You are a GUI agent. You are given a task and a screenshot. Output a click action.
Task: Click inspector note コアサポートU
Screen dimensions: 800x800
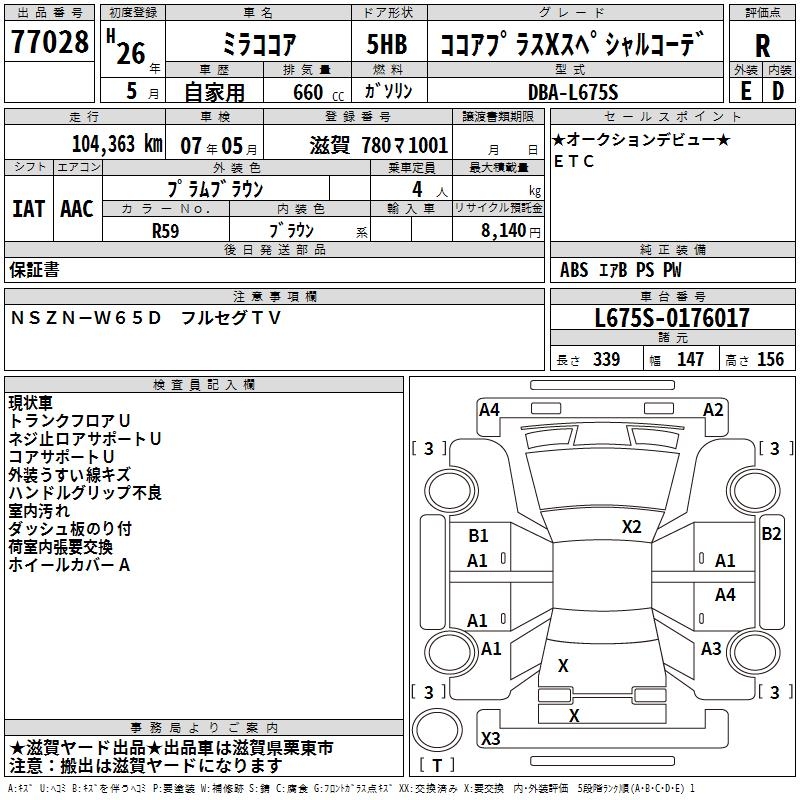[61, 457]
